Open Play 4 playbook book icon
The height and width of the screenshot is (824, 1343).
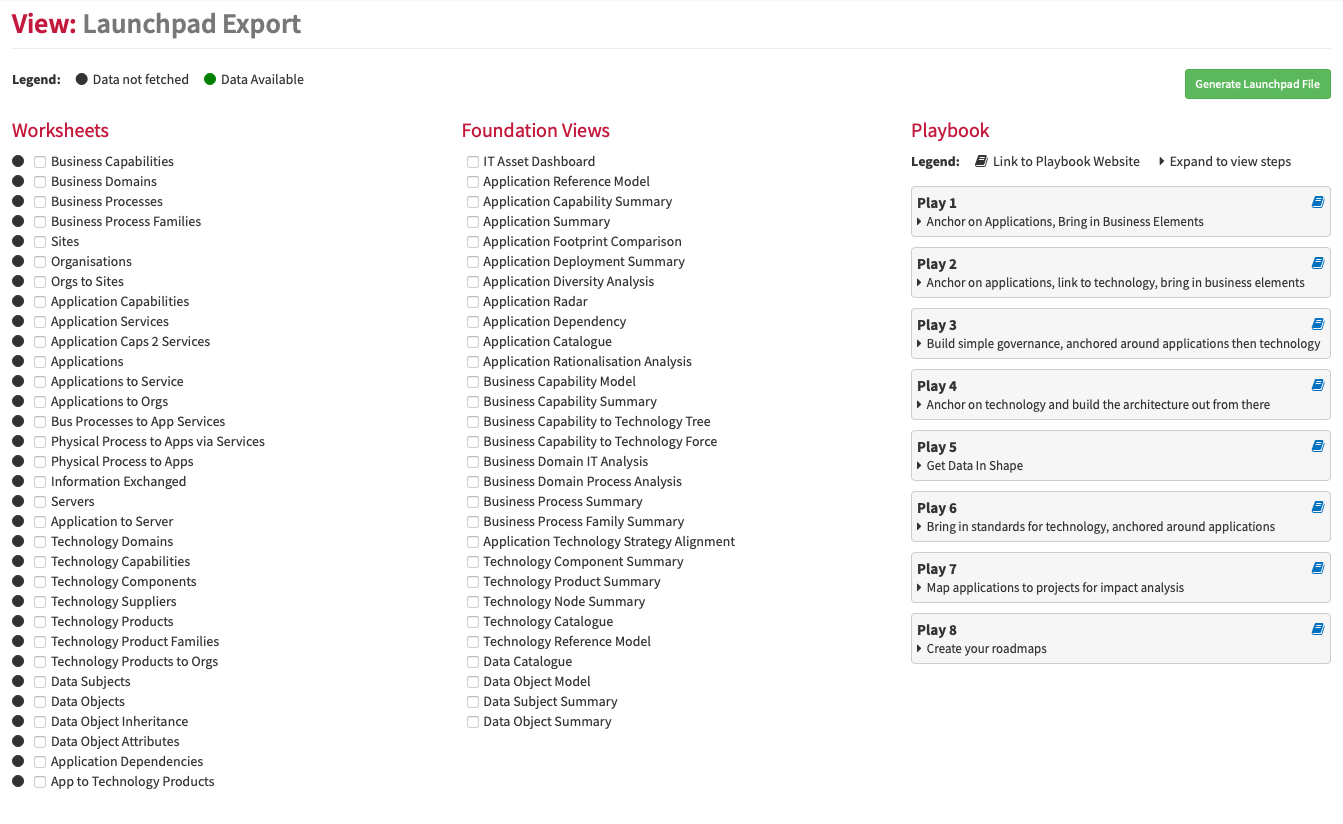(x=1317, y=385)
